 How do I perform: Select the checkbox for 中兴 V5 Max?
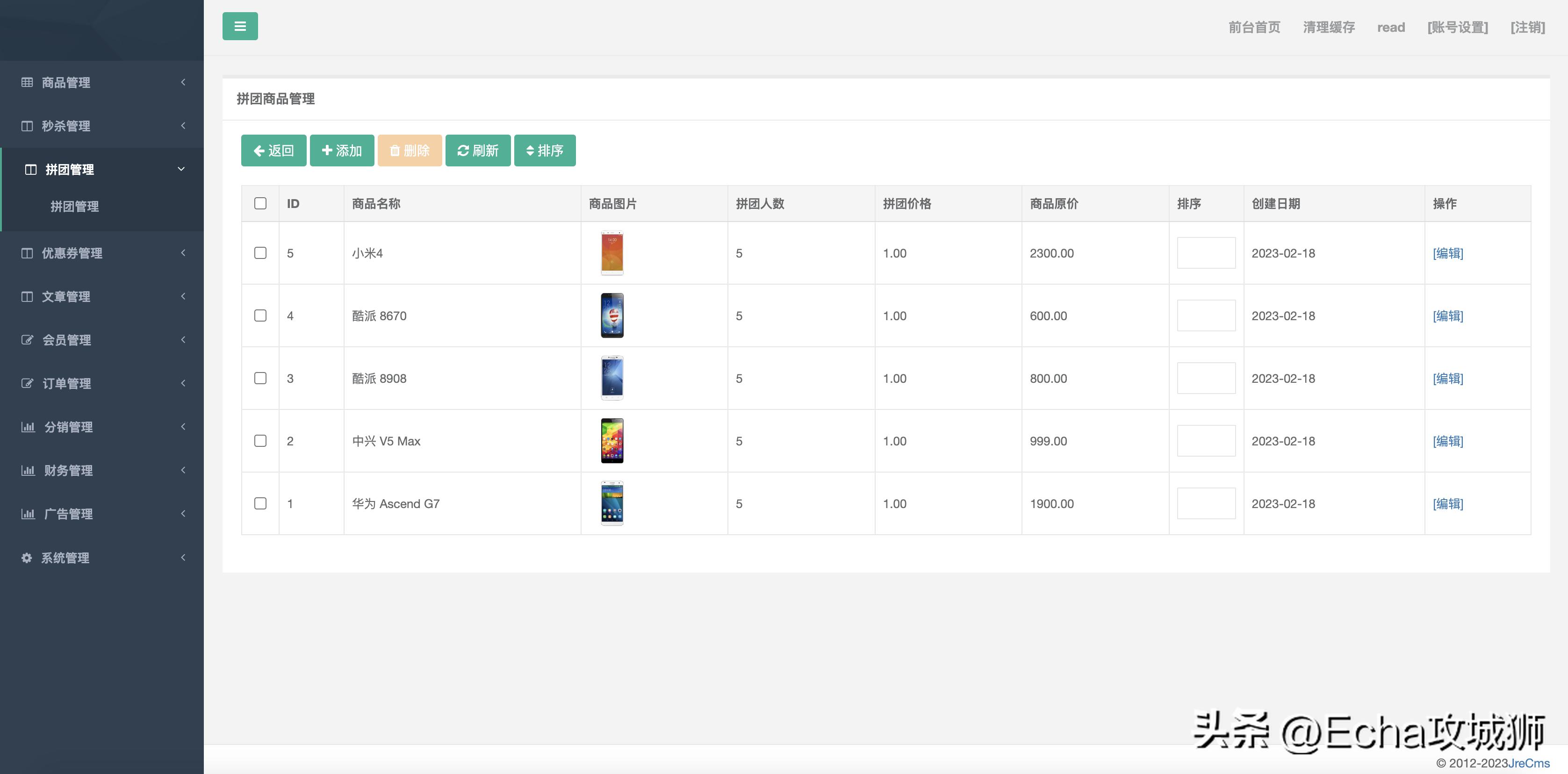click(x=260, y=441)
